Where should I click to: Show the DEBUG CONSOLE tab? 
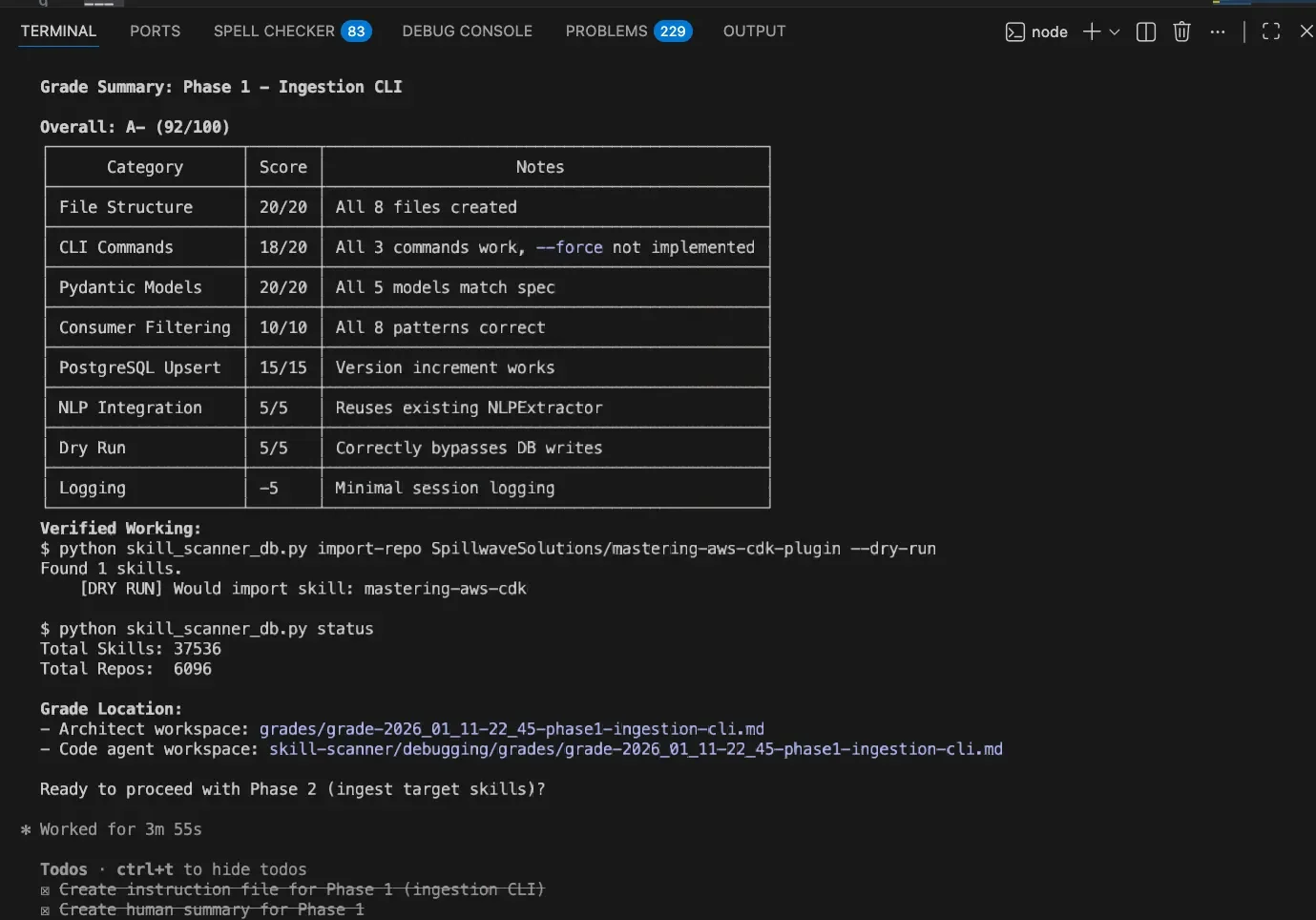[467, 31]
